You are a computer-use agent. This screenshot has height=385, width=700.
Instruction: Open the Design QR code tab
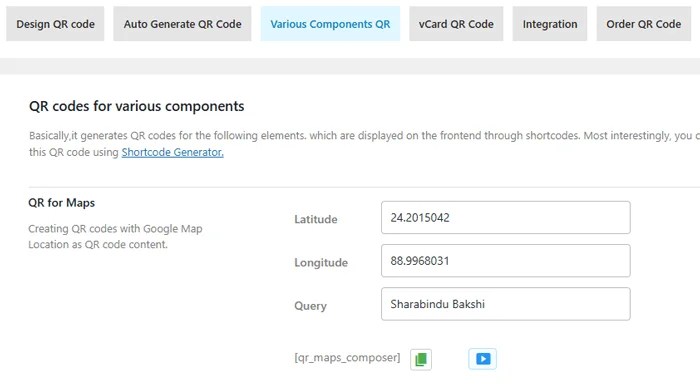[x=55, y=24]
